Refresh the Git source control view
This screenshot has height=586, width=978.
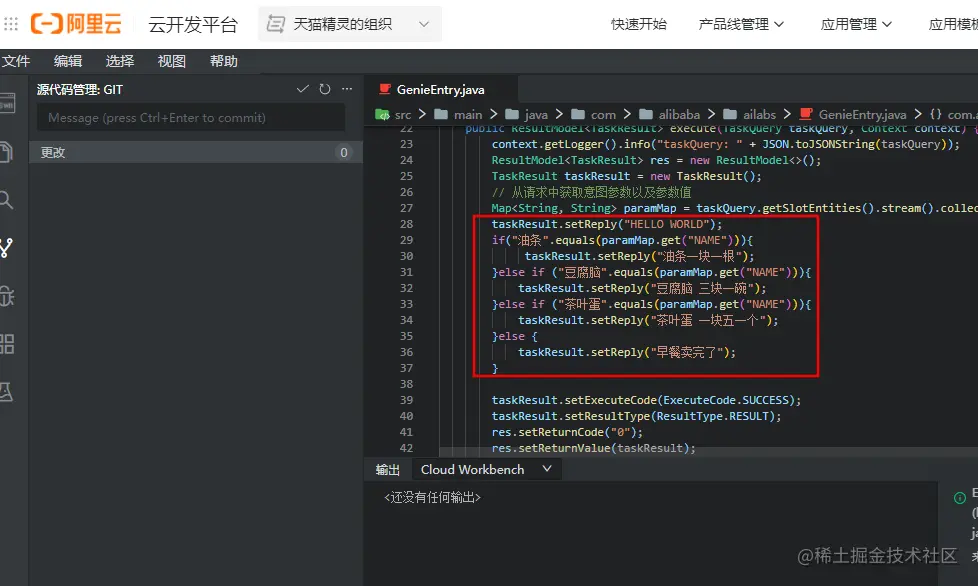pos(325,89)
